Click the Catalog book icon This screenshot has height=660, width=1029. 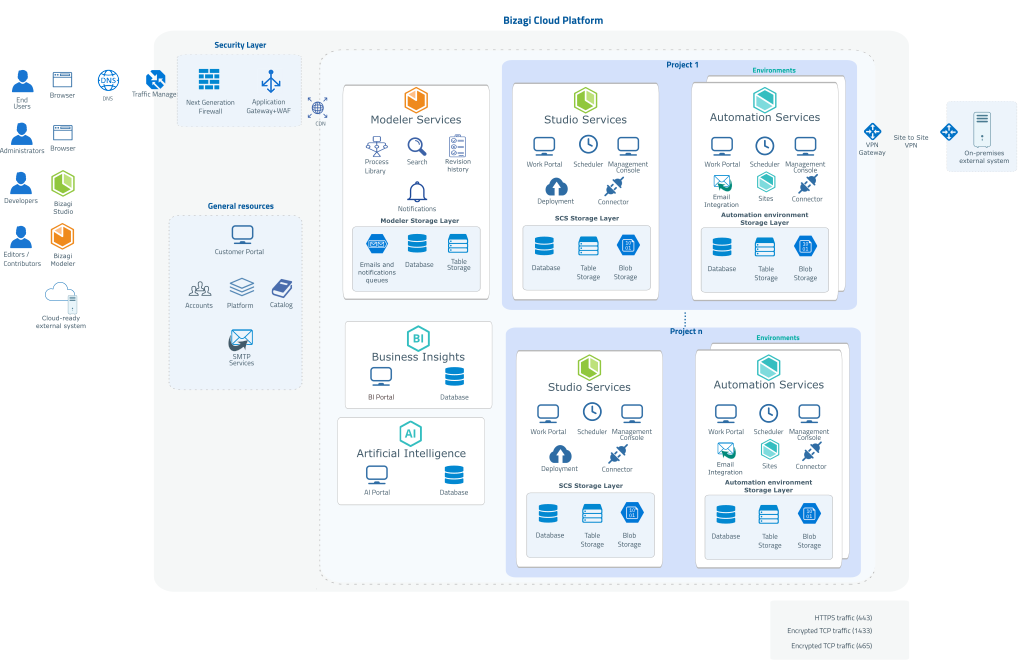coord(282,288)
